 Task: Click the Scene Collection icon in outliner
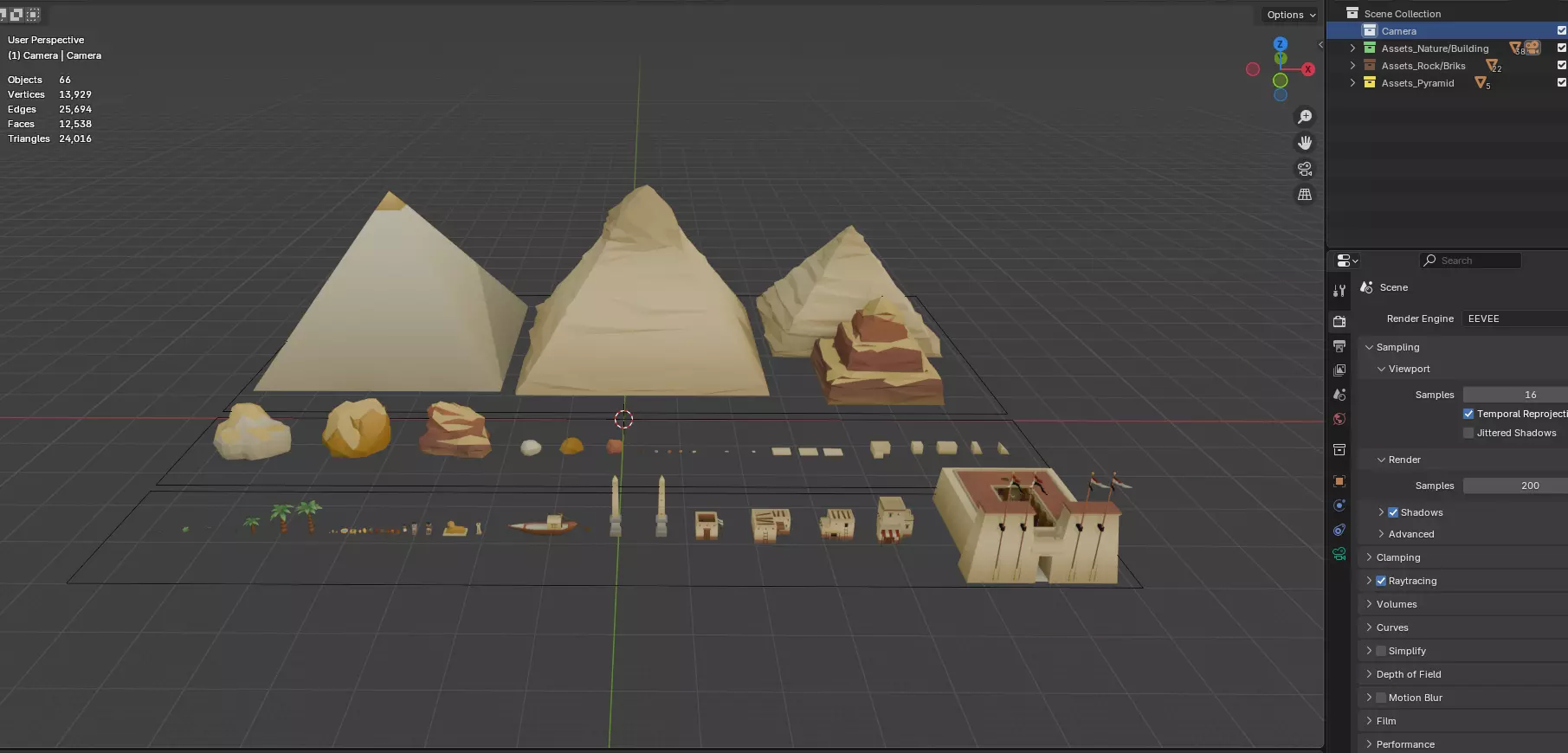tap(1352, 13)
